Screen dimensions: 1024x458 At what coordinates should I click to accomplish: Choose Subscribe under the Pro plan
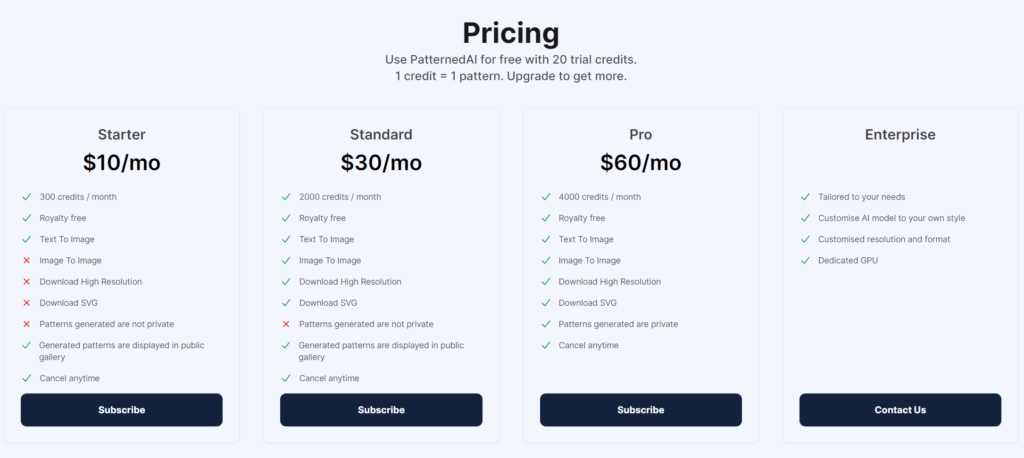click(641, 410)
